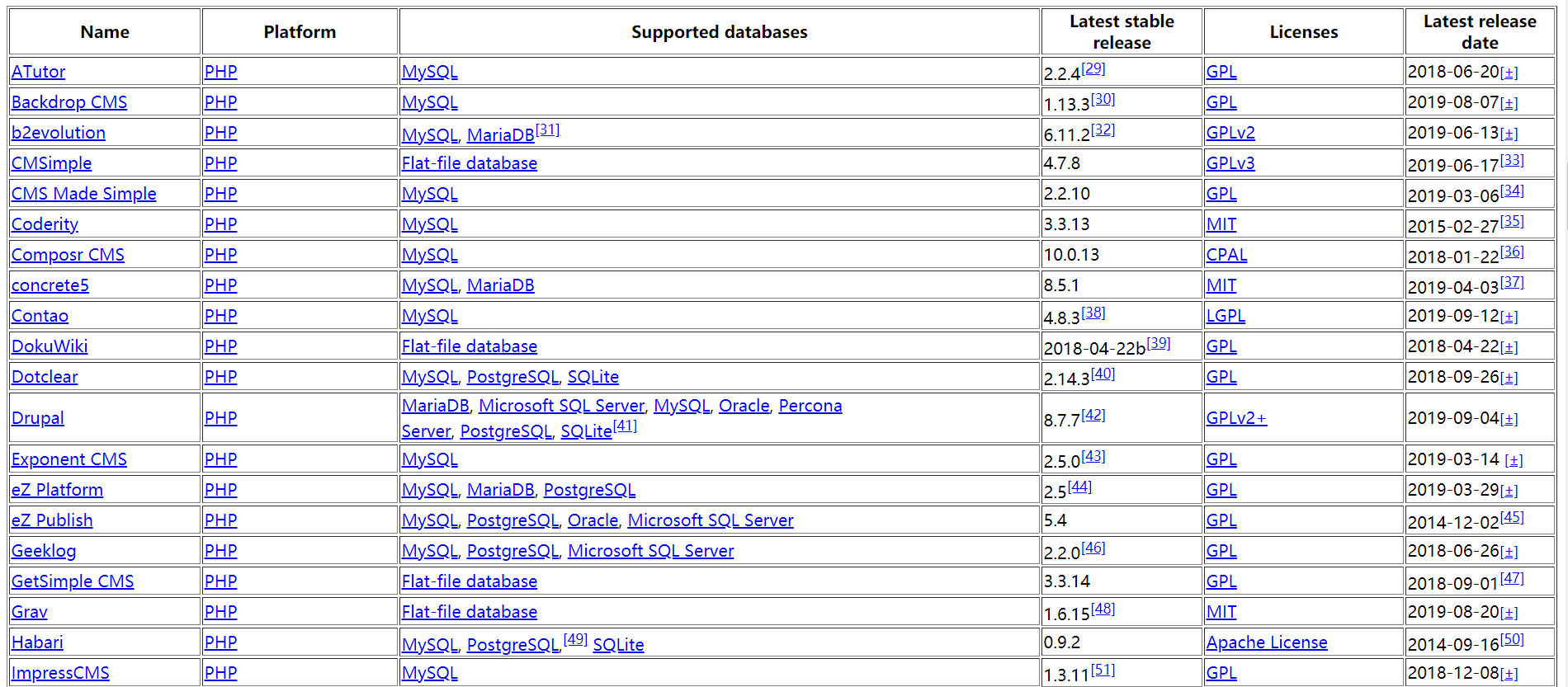Open the Oracle link in Drupal row
This screenshot has width=1568, height=687.
pos(744,406)
